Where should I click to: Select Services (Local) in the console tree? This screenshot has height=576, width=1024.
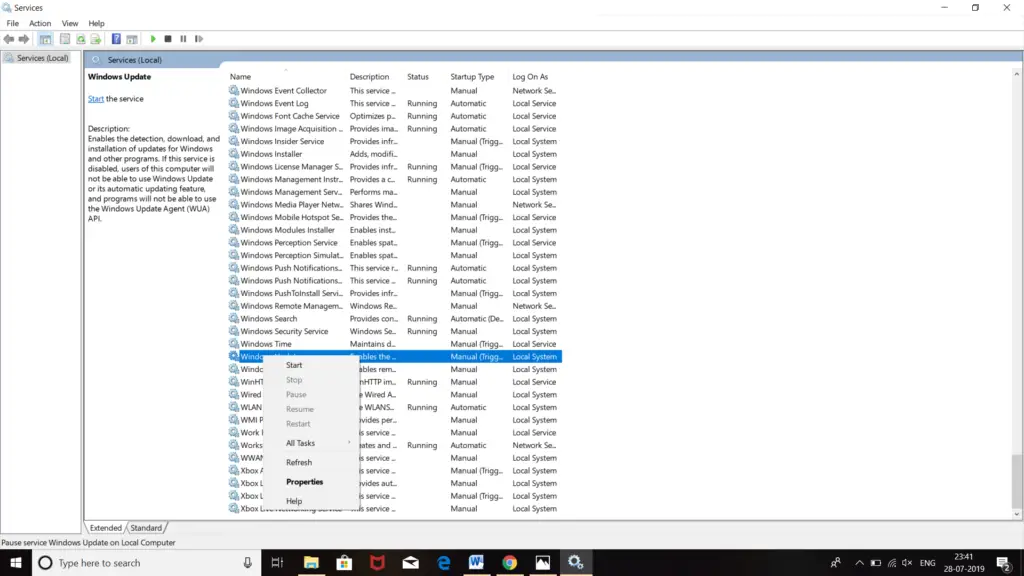(42, 58)
